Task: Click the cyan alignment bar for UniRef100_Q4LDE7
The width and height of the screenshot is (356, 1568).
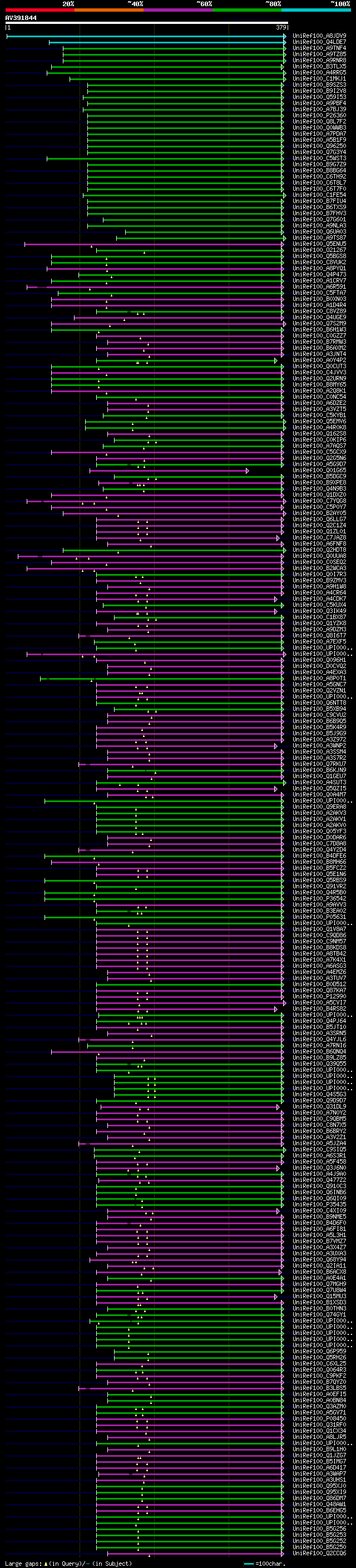Action: coord(167,43)
